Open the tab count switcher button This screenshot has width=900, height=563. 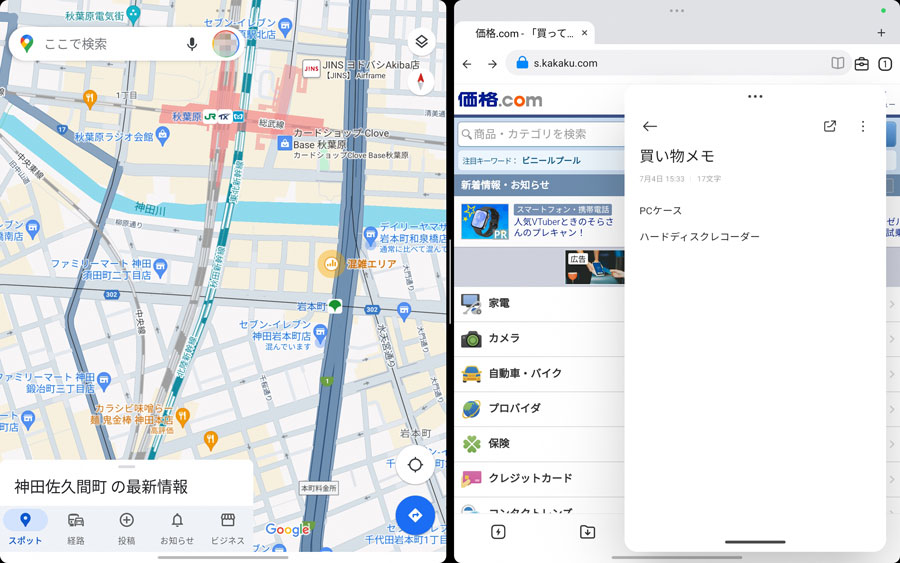click(885, 64)
